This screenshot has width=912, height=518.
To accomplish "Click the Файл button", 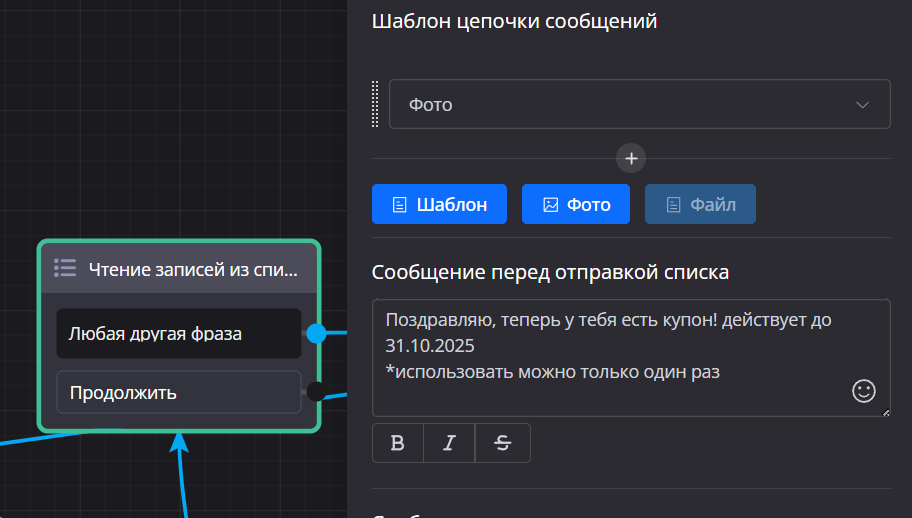I will pos(700,204).
